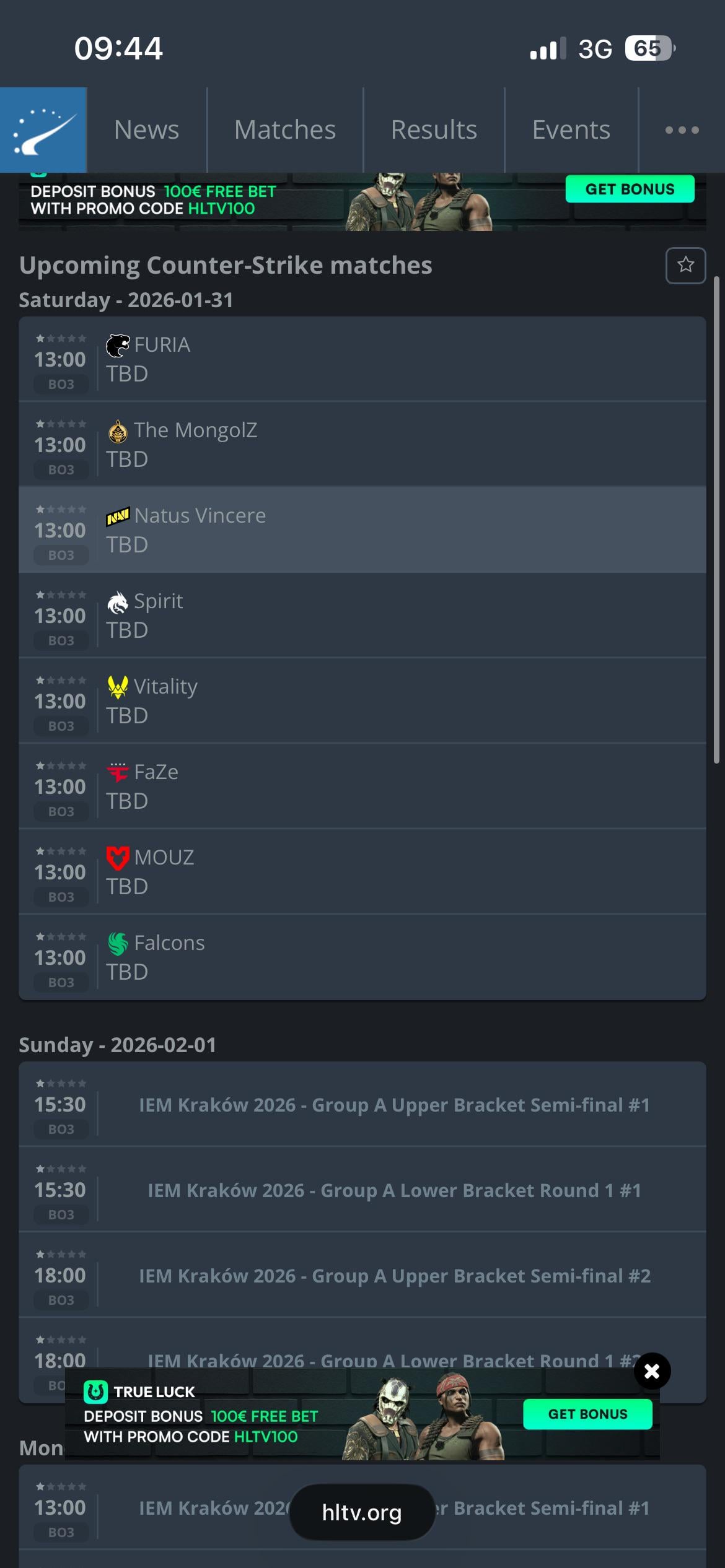This screenshot has height=1568, width=725.
Task: Tap the HLTV logo home icon
Action: click(x=43, y=130)
